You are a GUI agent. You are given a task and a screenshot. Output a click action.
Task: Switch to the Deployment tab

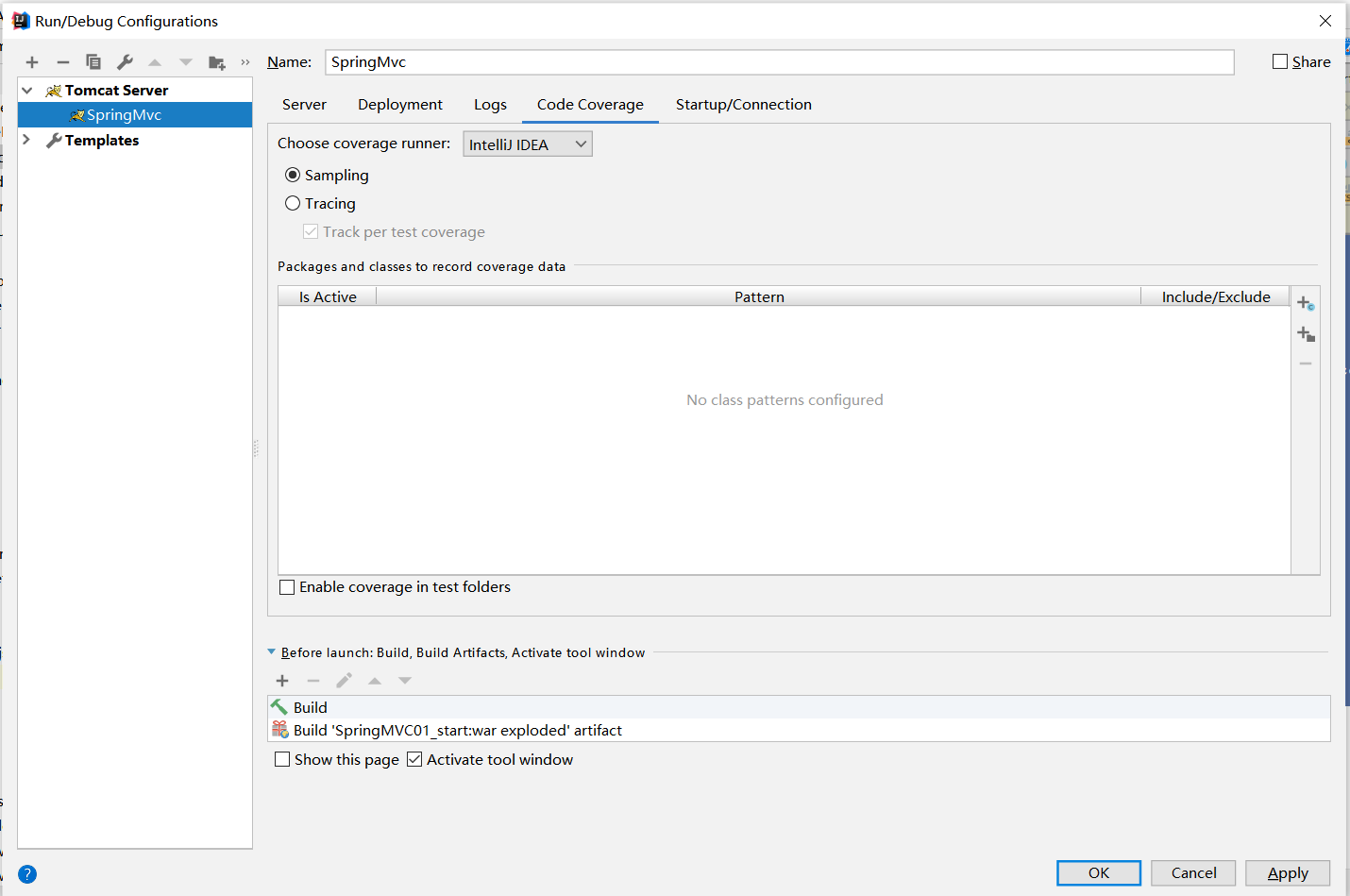tap(400, 105)
